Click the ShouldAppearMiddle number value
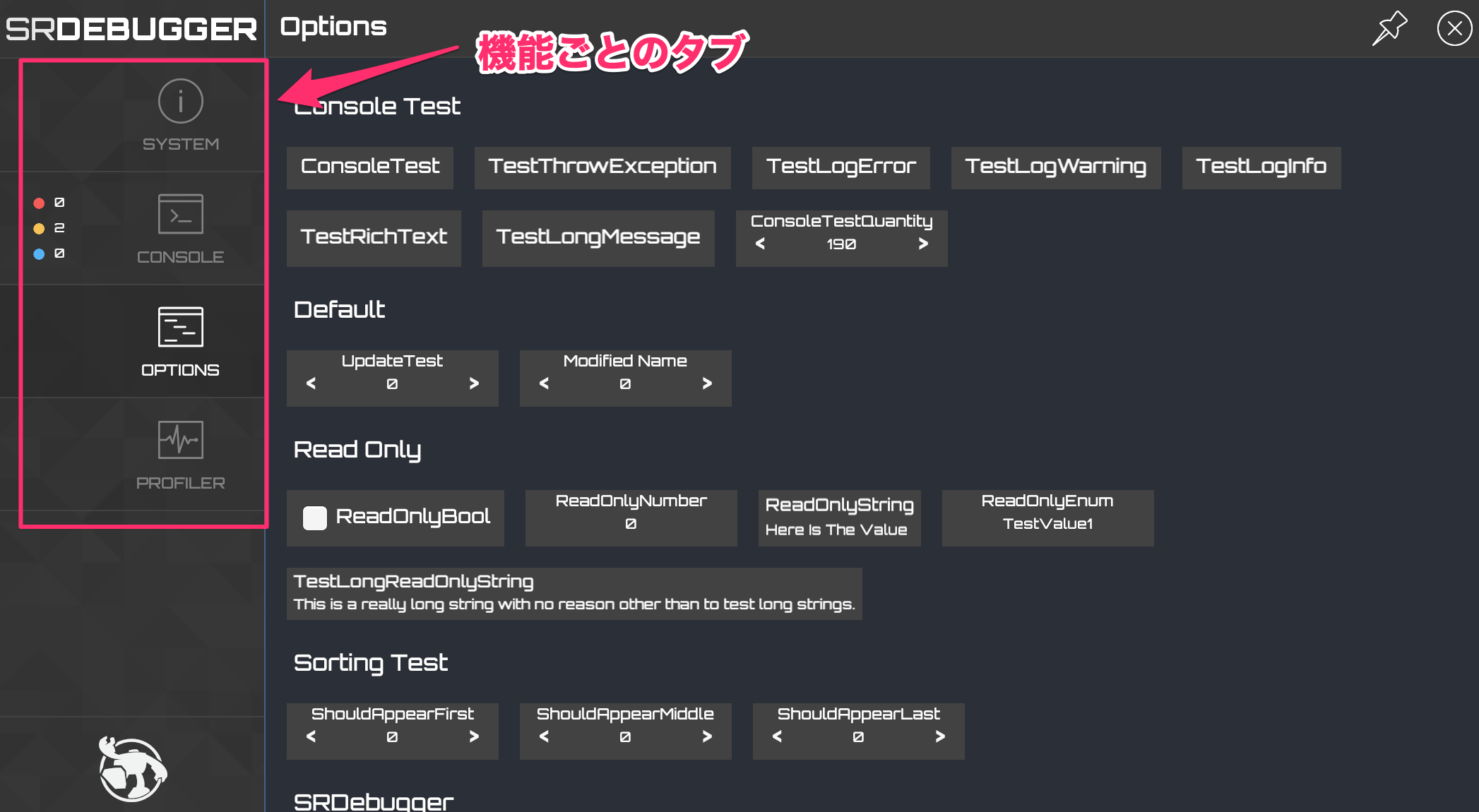The image size is (1479, 812). (x=625, y=736)
